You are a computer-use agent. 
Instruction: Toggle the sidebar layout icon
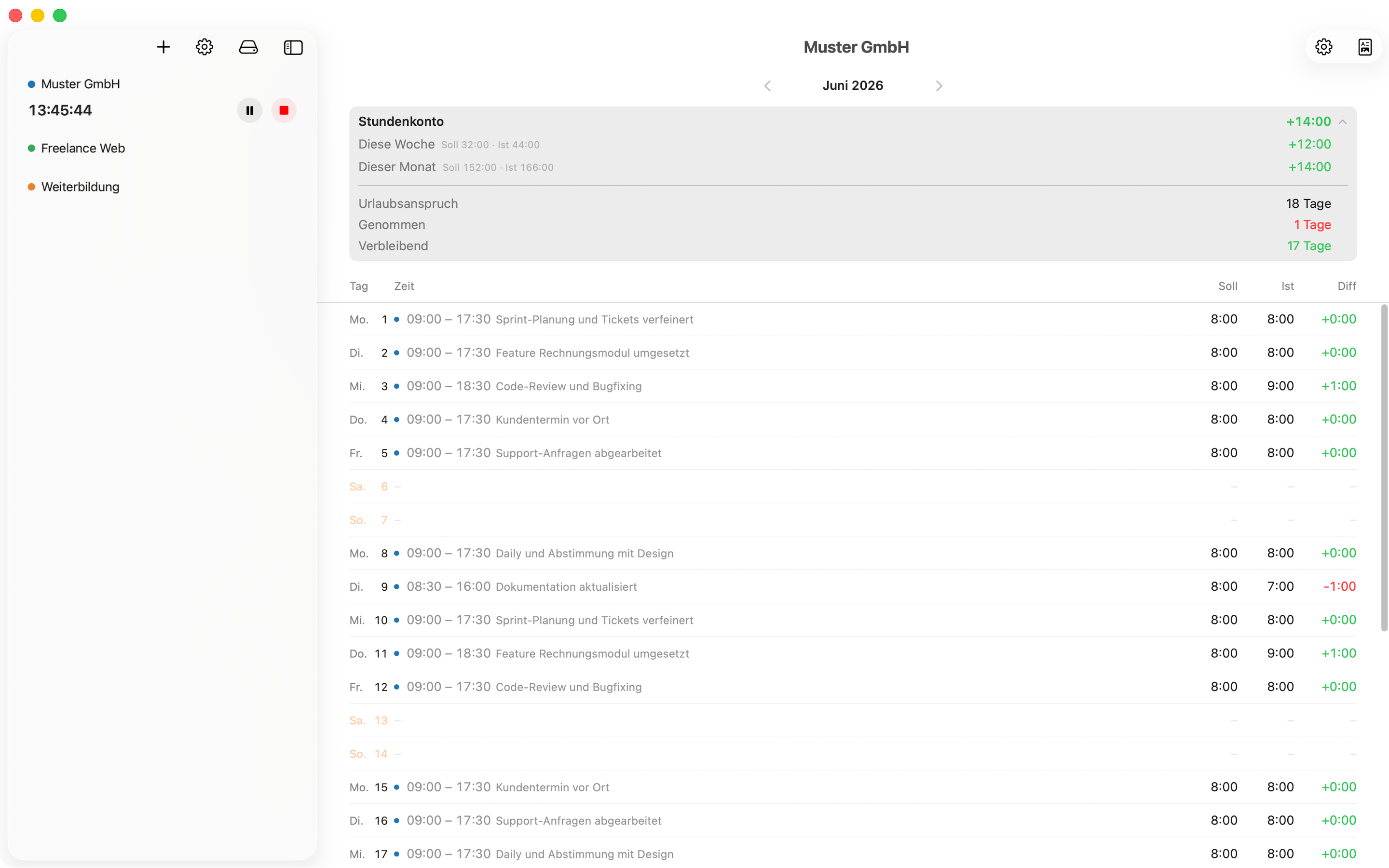[293, 47]
